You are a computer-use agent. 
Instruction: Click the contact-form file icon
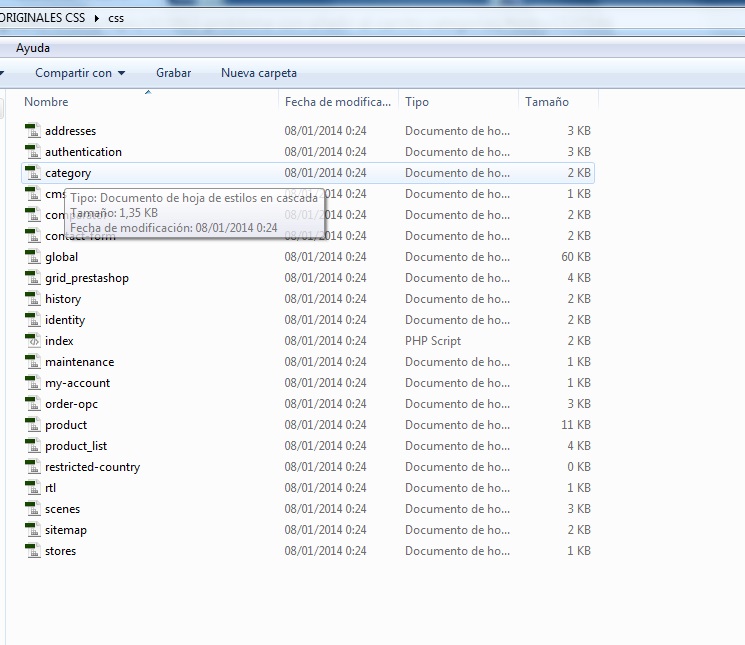(x=33, y=236)
